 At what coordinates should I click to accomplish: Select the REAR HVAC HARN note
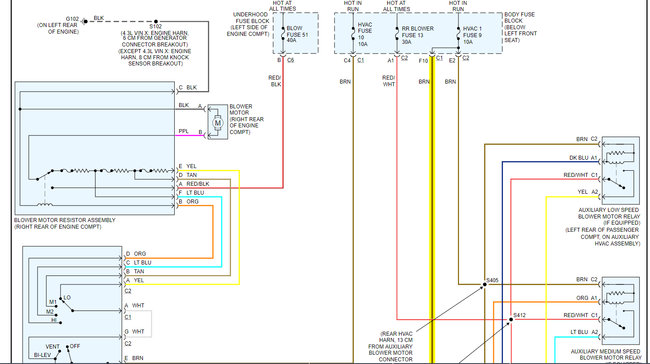click(x=390, y=347)
